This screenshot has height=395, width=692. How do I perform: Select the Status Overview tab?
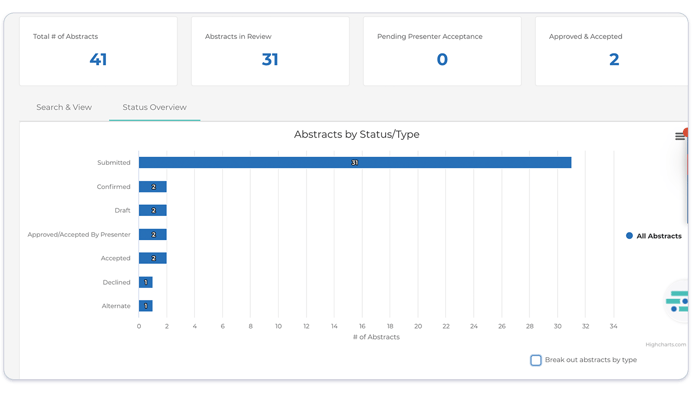tap(154, 107)
